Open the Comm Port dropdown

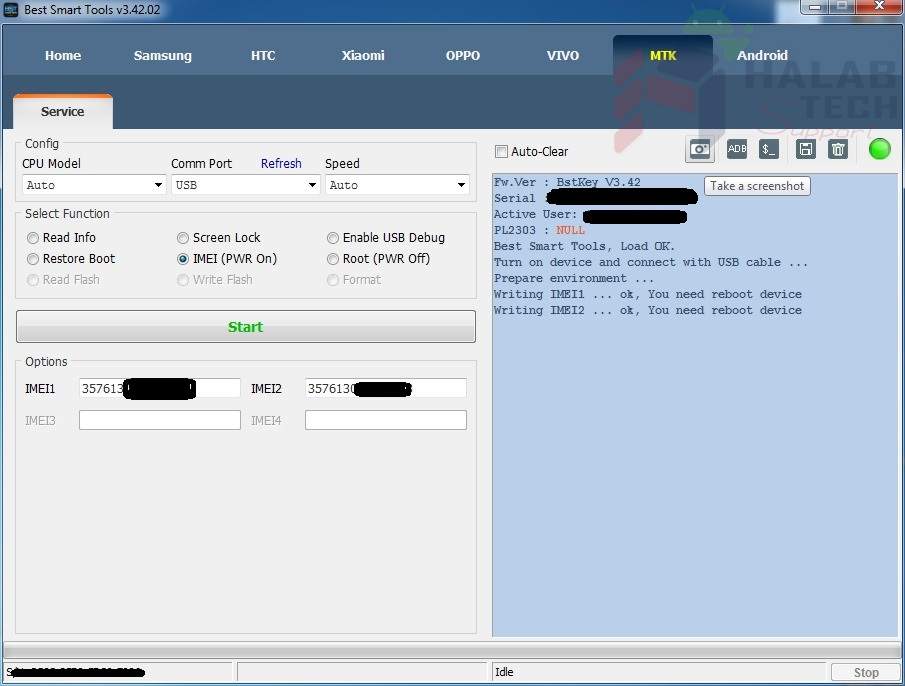click(x=245, y=185)
